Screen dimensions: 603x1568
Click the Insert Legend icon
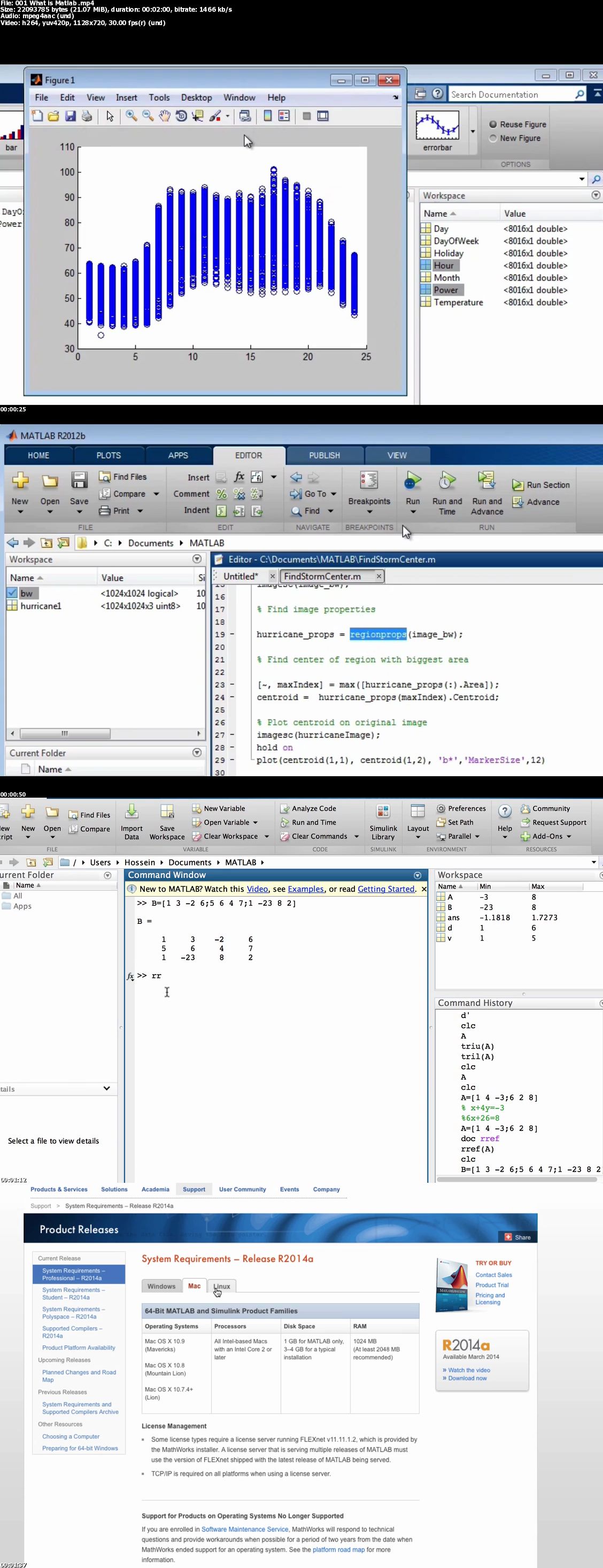[x=284, y=116]
